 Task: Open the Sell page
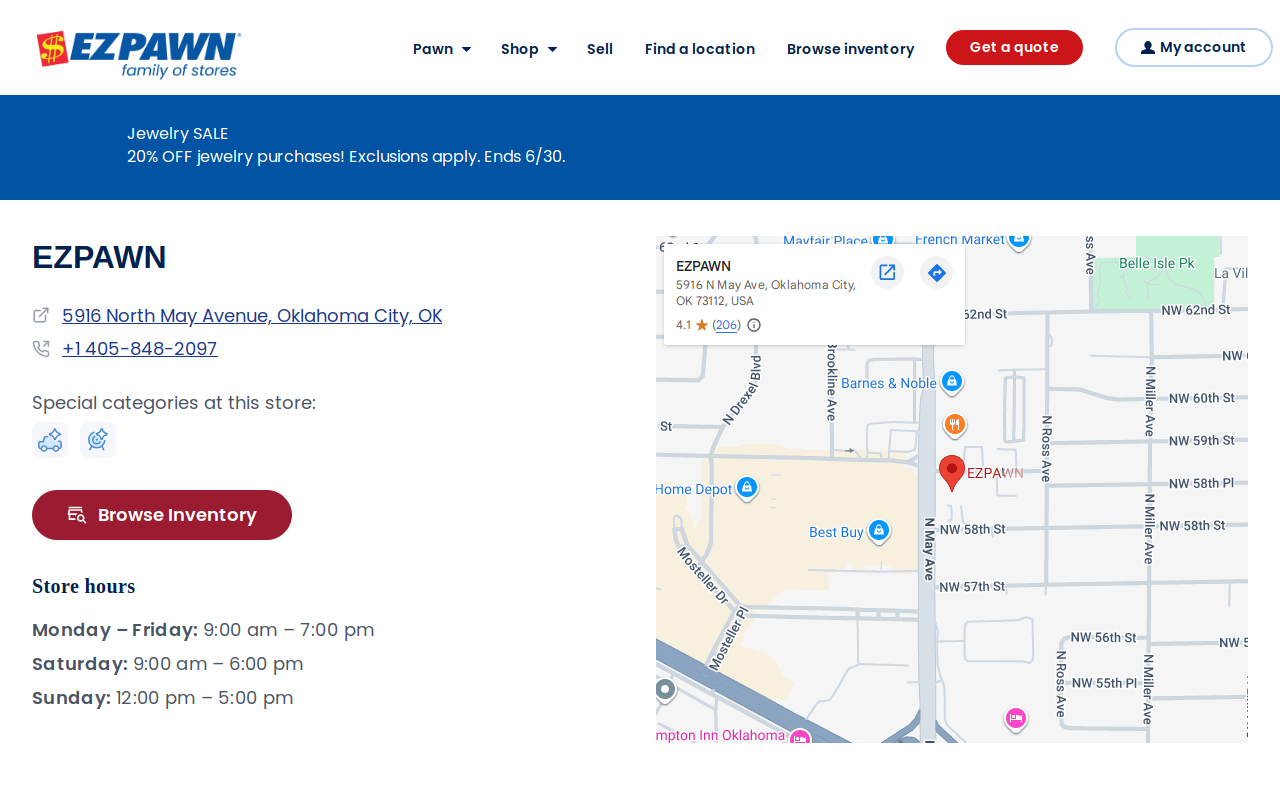click(600, 49)
